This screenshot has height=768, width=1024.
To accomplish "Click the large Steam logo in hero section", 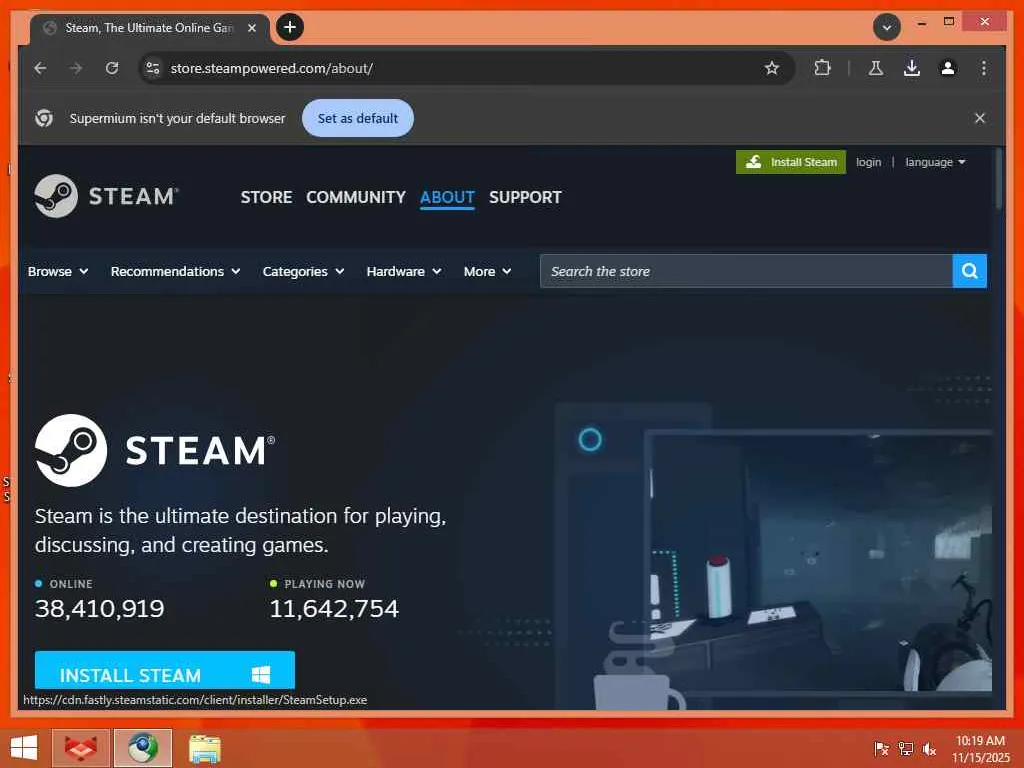I will (x=155, y=450).
